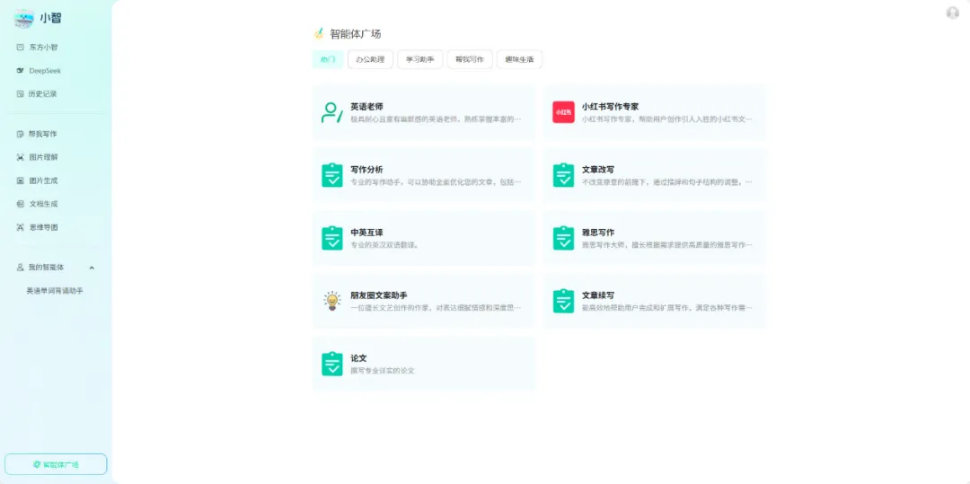Screen dimensions: 970x484
Task: Switch to the 办公助理 tab
Action: [369, 60]
